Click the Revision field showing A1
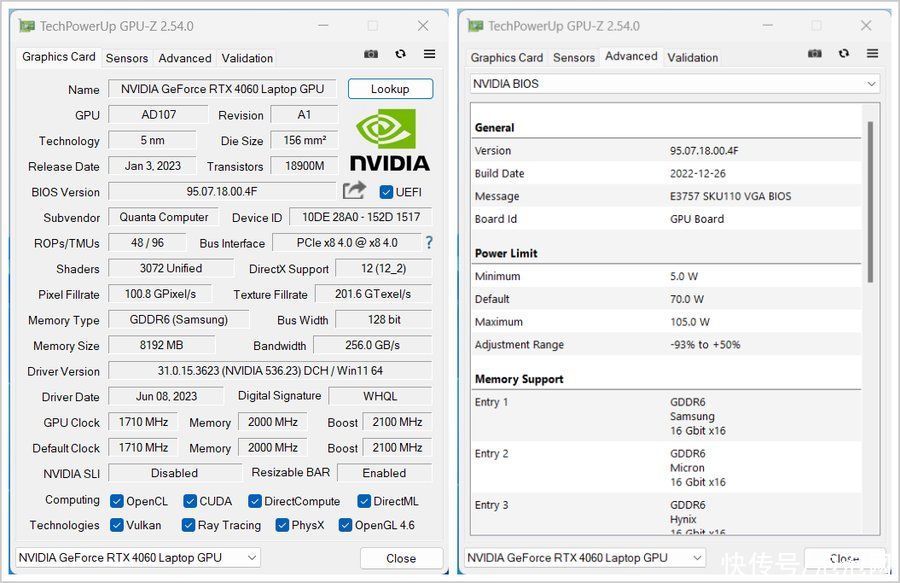 pos(304,115)
